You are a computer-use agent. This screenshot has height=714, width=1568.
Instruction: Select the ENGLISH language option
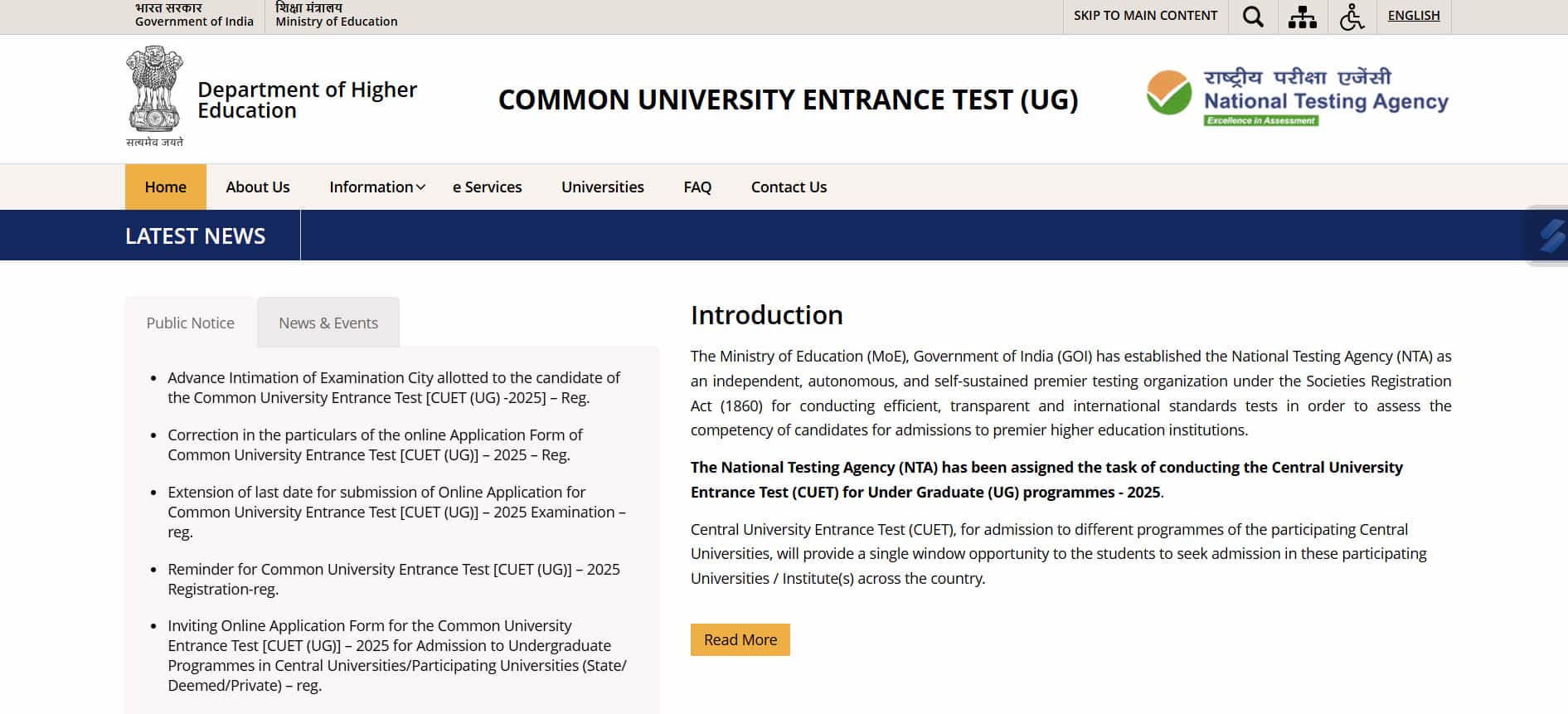click(x=1413, y=15)
